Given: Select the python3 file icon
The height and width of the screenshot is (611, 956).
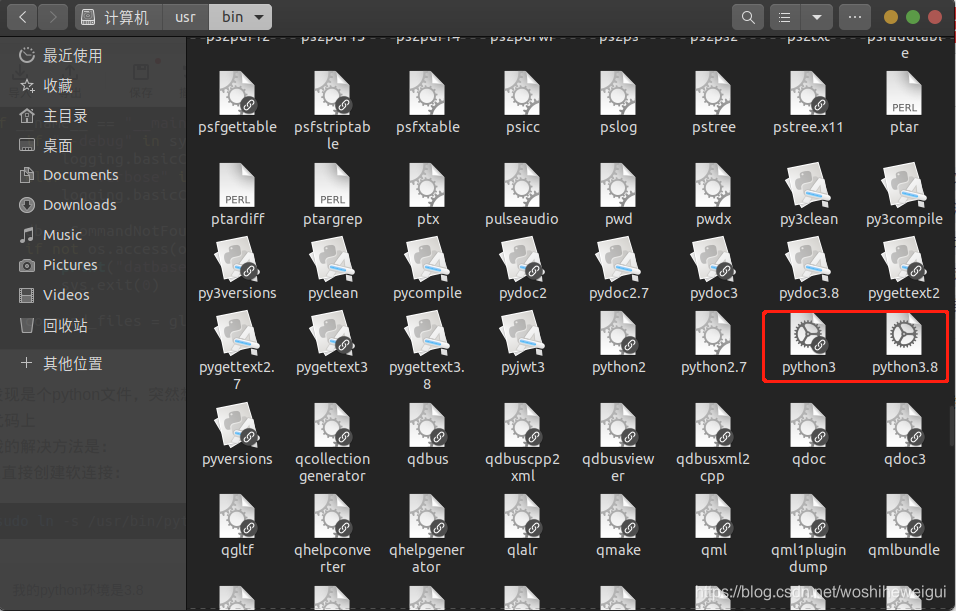Looking at the screenshot, I should [808, 334].
